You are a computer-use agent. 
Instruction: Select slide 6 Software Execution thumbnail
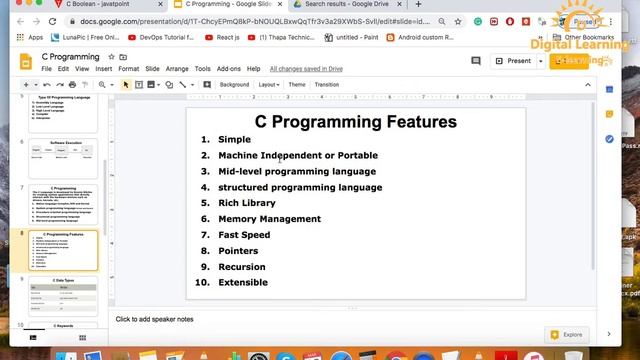63,159
